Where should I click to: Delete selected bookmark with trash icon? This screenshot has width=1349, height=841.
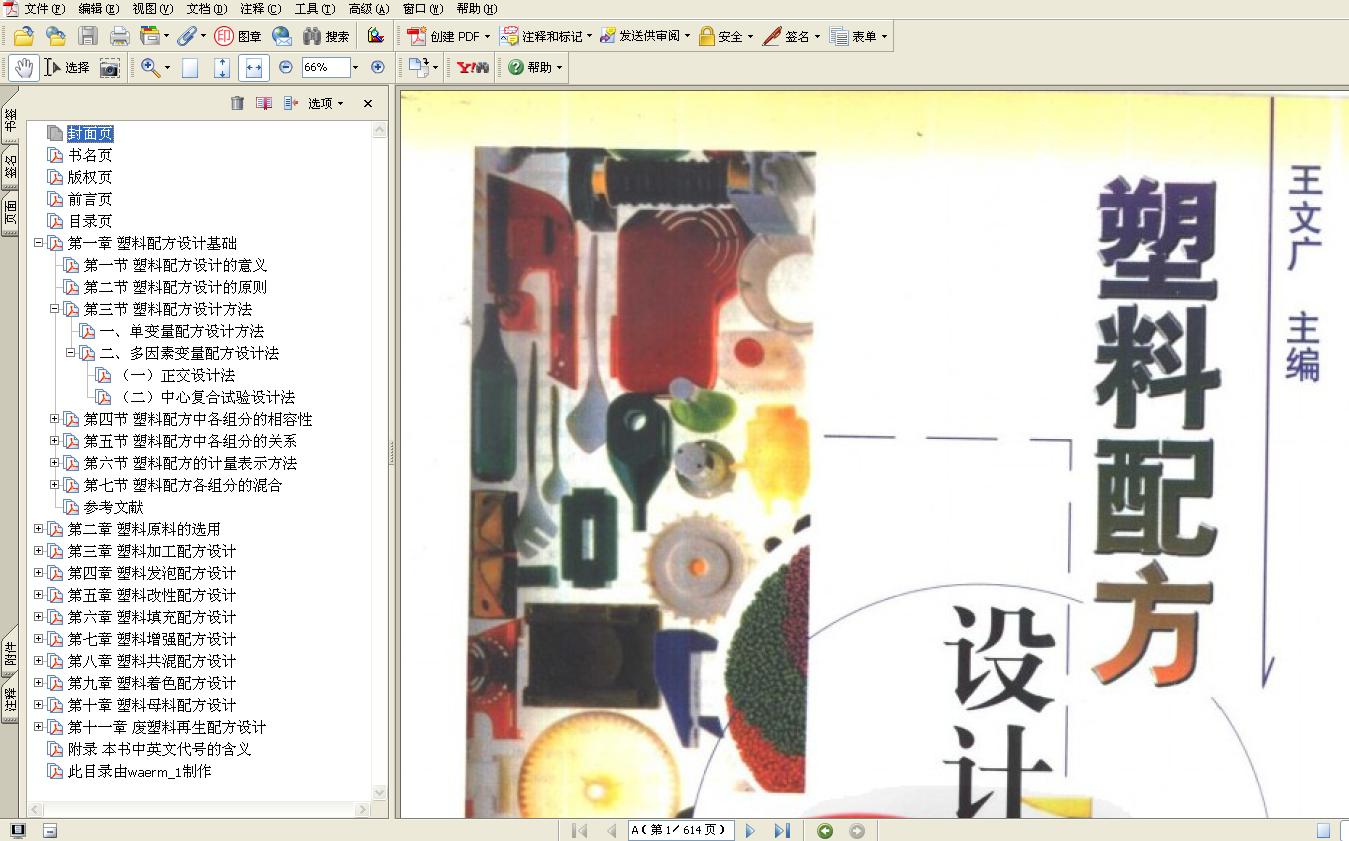pyautogui.click(x=237, y=103)
